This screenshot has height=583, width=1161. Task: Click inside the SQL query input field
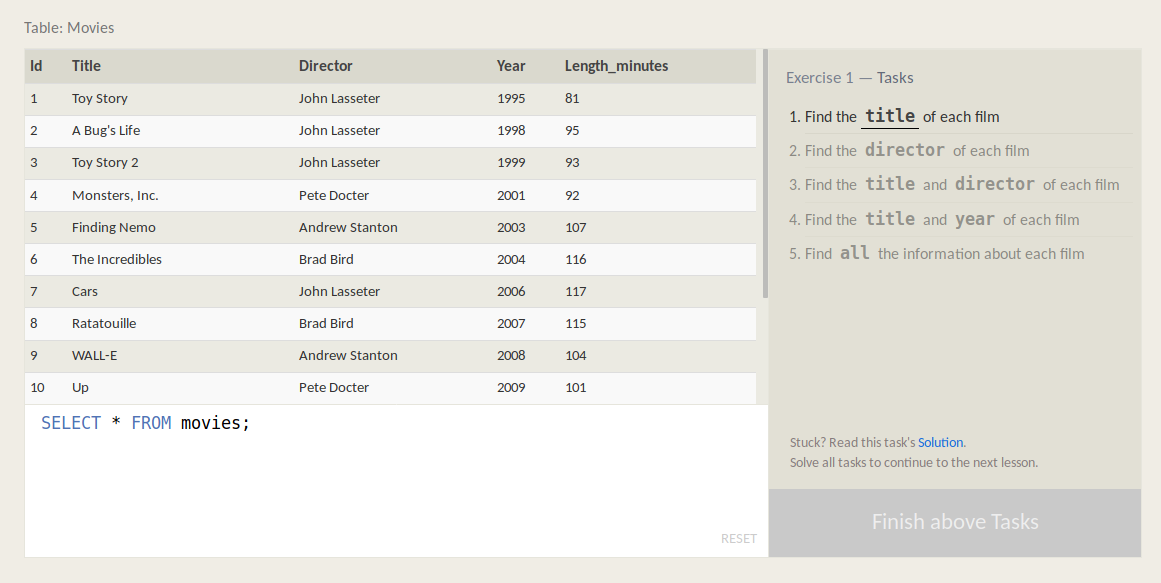click(x=396, y=480)
